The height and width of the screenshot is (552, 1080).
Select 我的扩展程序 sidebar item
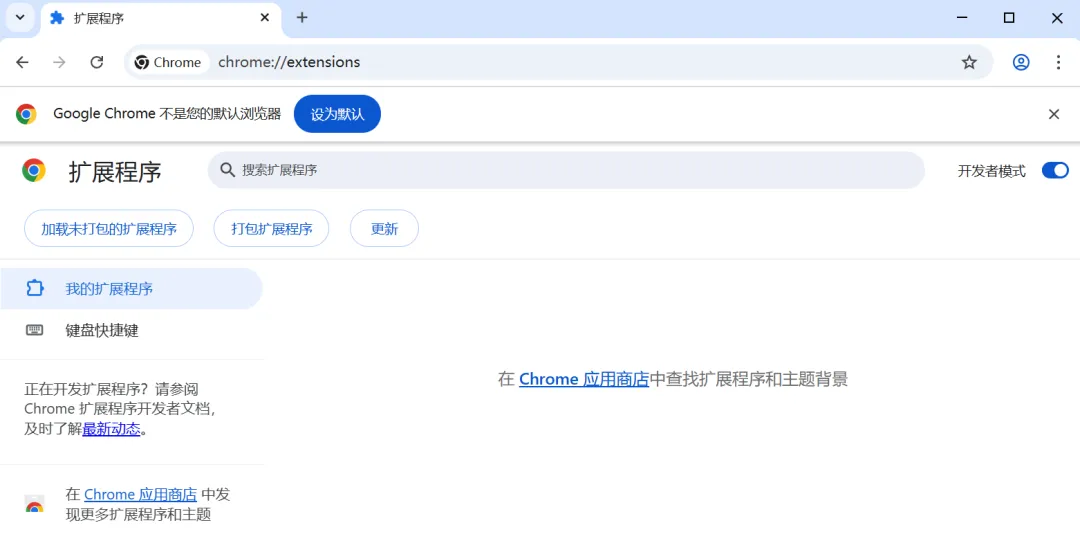131,289
